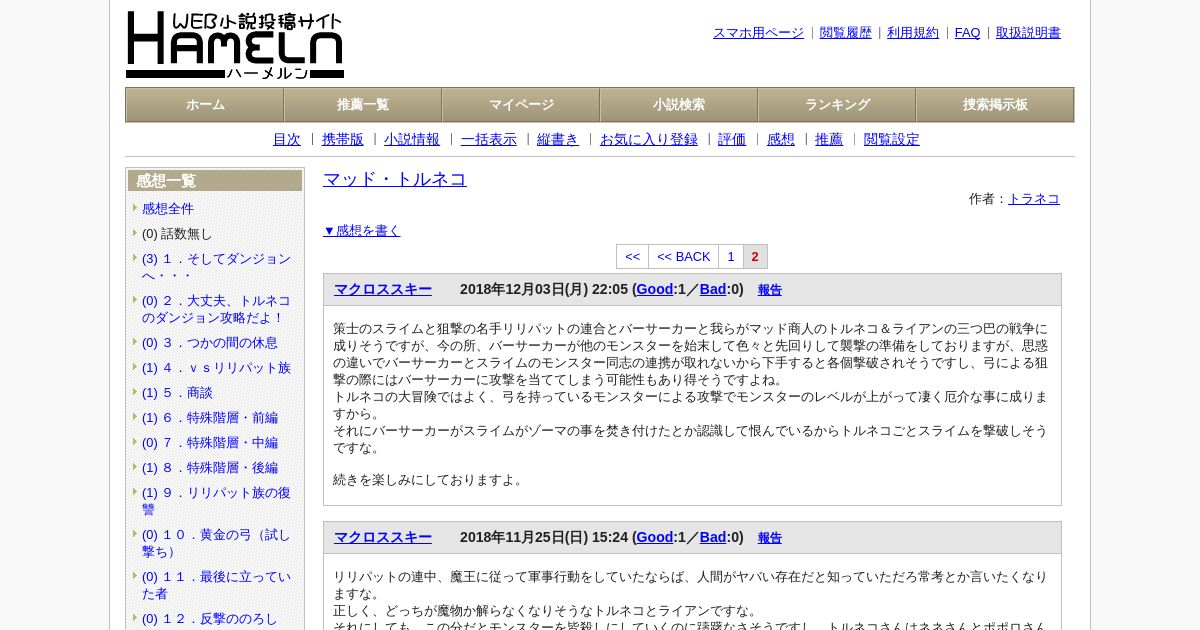Vote Bad on the November 25 comment
The height and width of the screenshot is (630, 1200).
(x=713, y=538)
